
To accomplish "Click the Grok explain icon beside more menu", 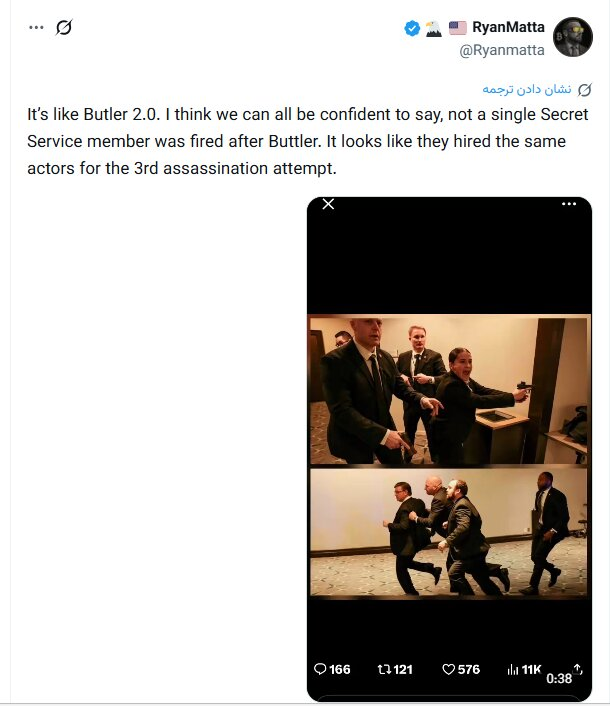I will click(x=63, y=27).
